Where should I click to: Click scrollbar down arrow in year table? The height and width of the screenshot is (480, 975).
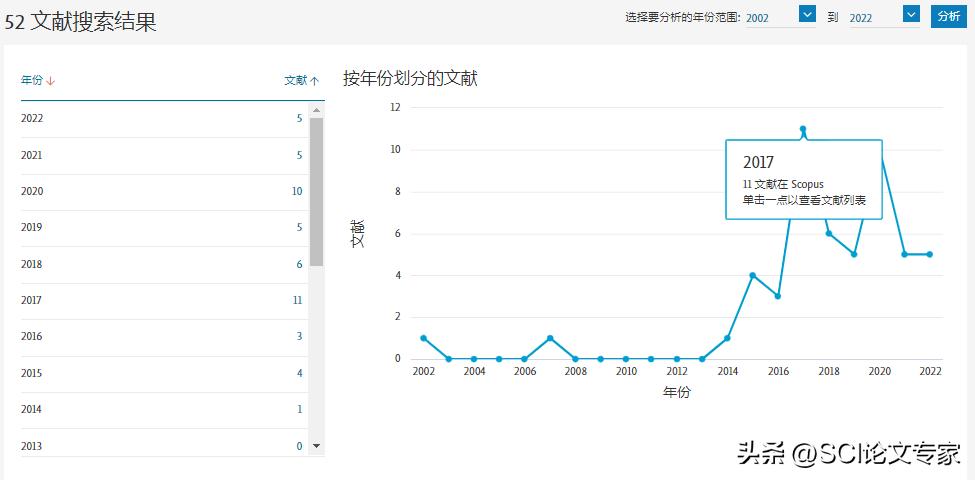pyautogui.click(x=317, y=446)
